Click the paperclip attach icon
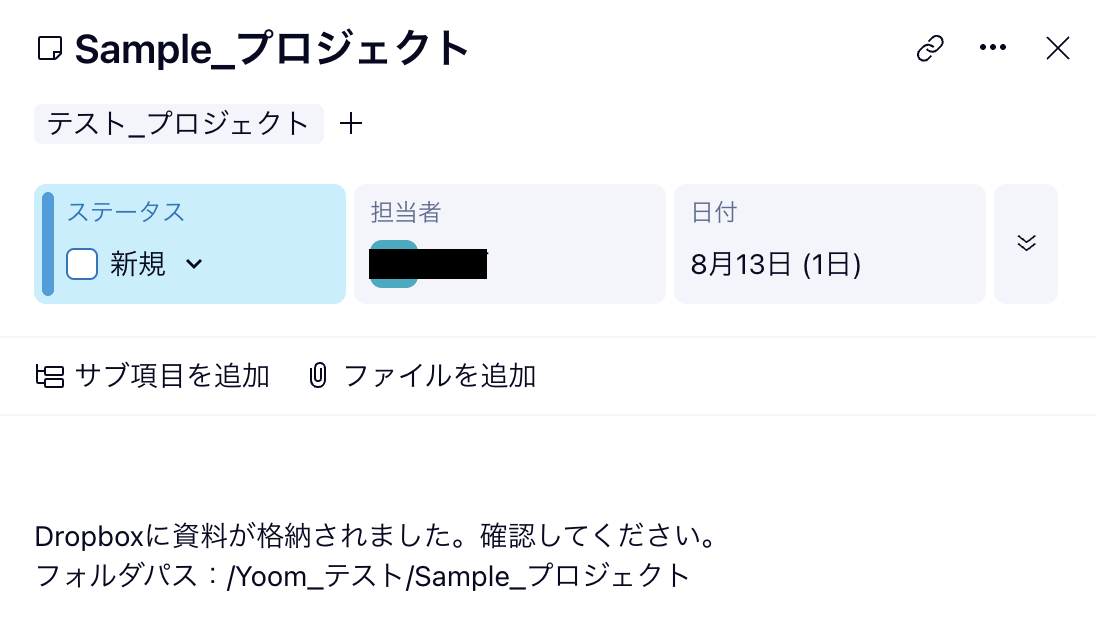This screenshot has height=636, width=1096. [318, 376]
